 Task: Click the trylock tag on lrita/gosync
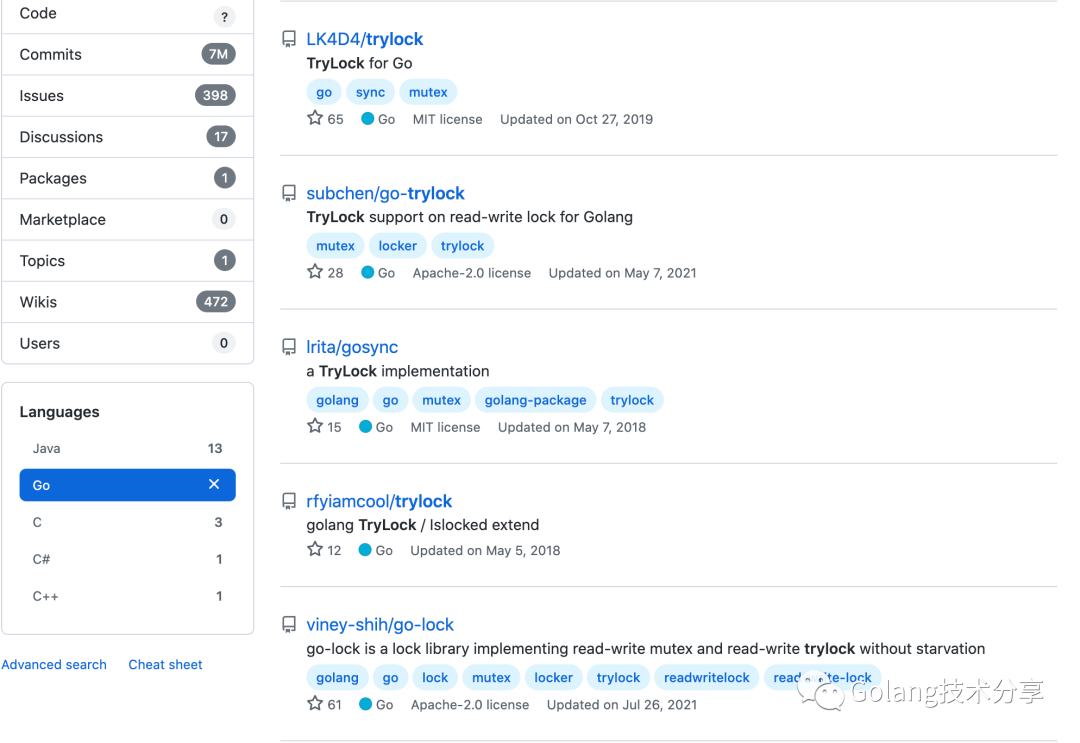632,400
